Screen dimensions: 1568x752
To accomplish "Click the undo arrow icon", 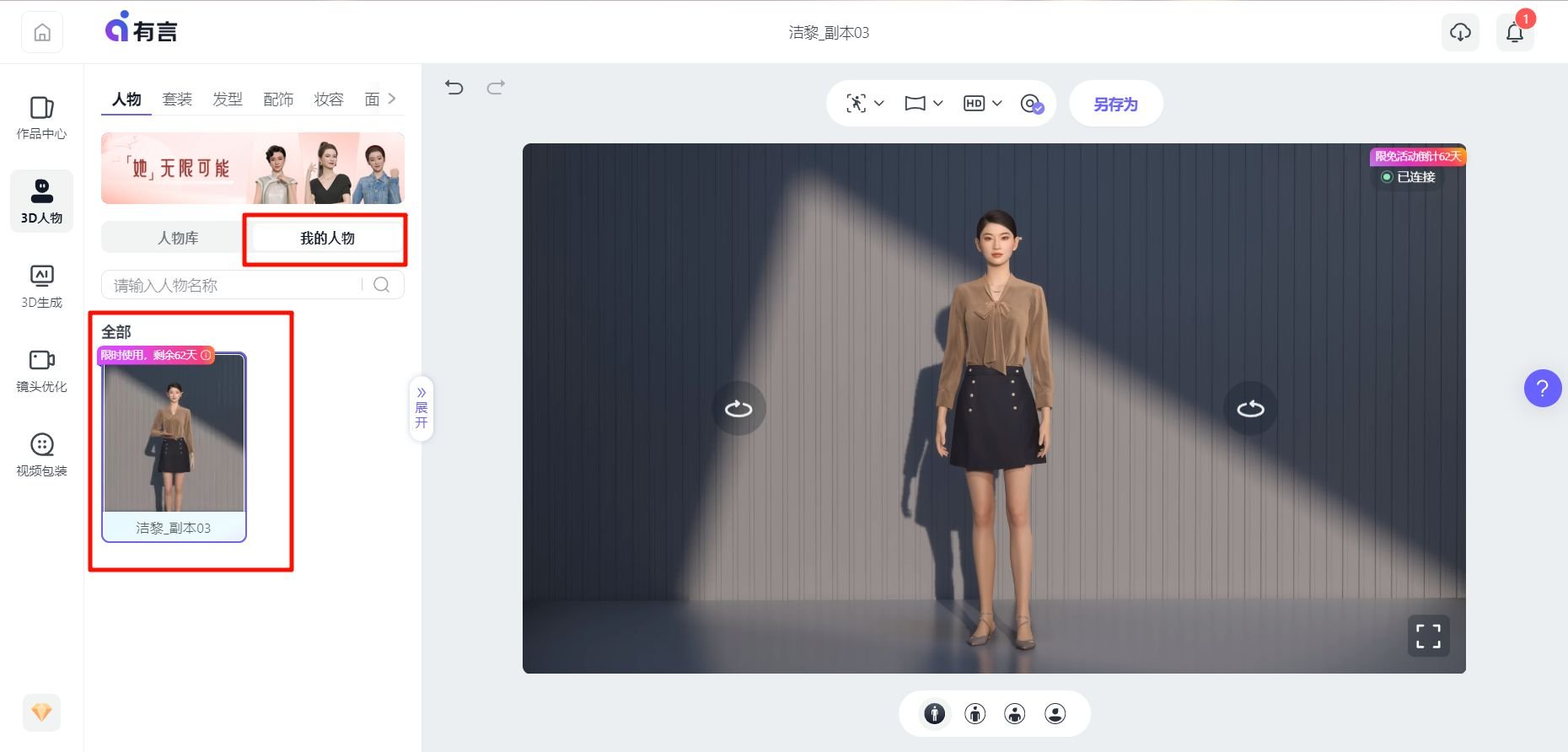I will [454, 88].
